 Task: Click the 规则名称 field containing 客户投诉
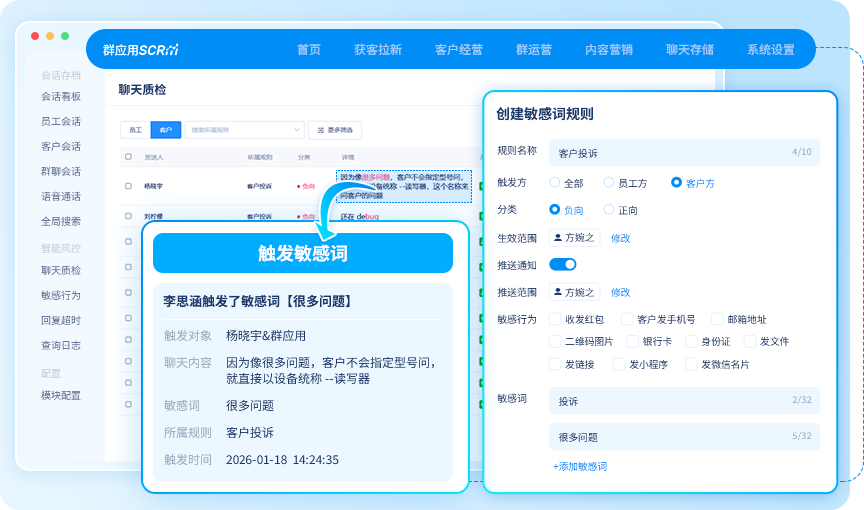coord(684,153)
